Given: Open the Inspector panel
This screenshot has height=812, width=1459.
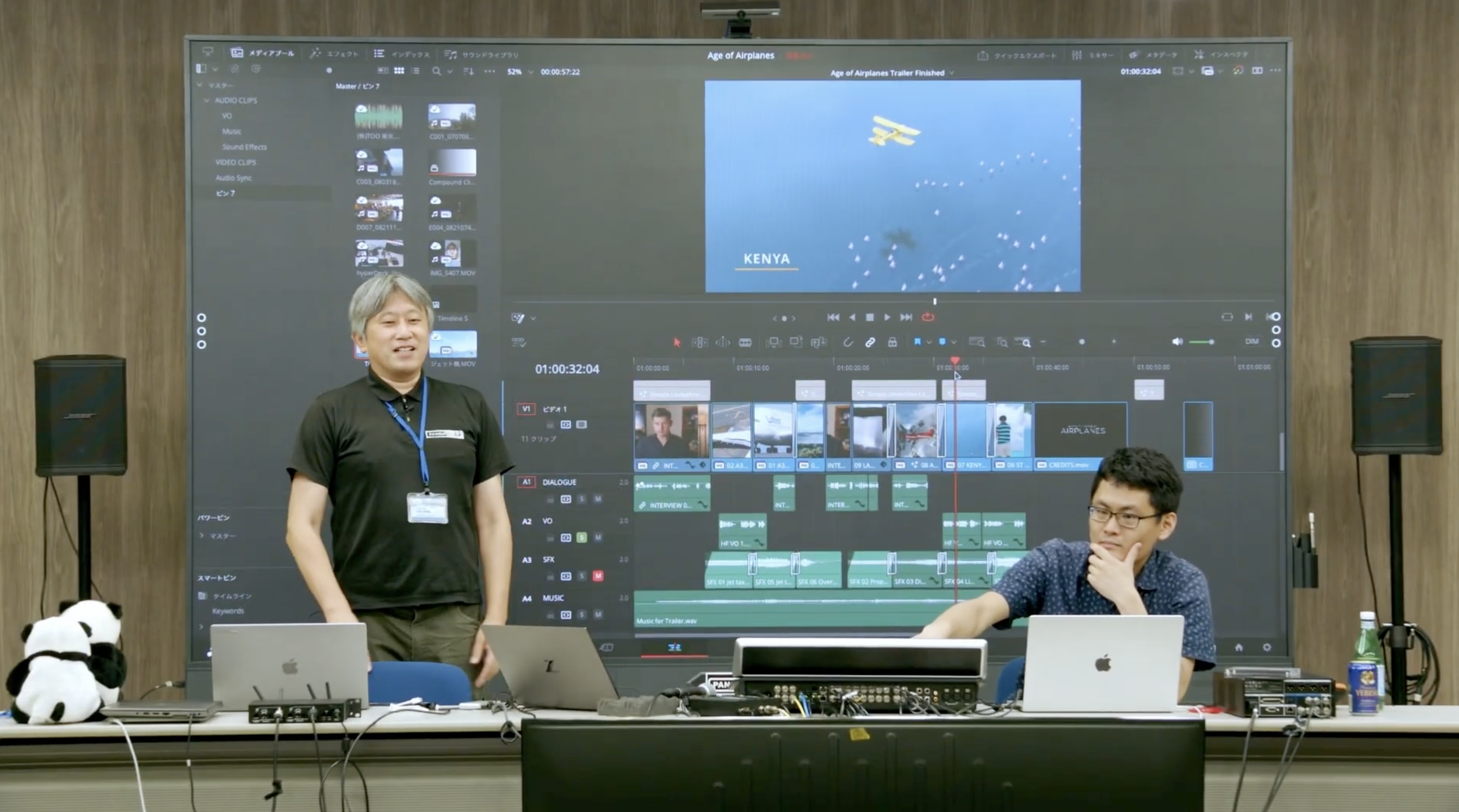Looking at the screenshot, I should (1223, 54).
